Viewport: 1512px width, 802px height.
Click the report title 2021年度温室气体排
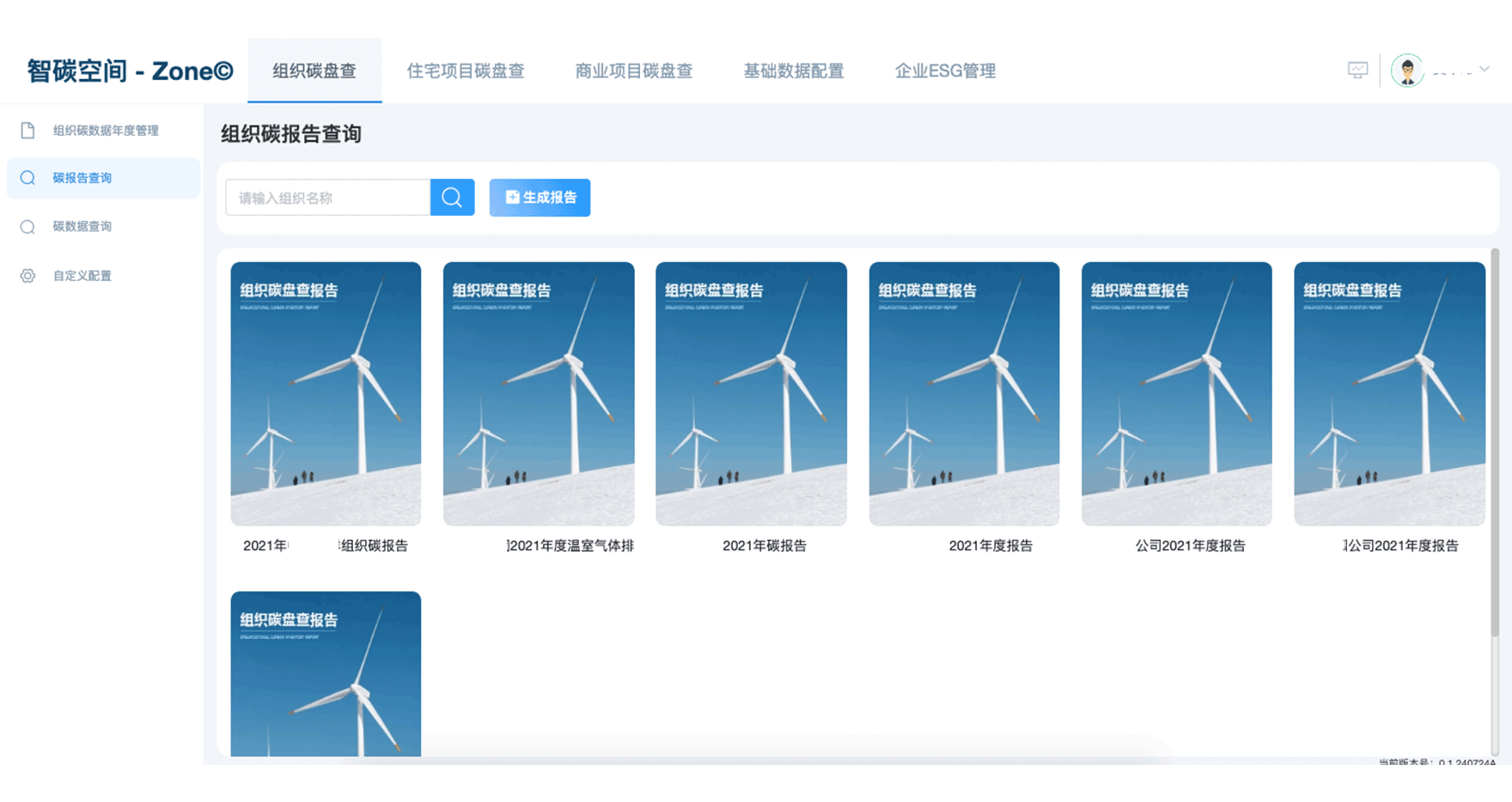click(570, 546)
